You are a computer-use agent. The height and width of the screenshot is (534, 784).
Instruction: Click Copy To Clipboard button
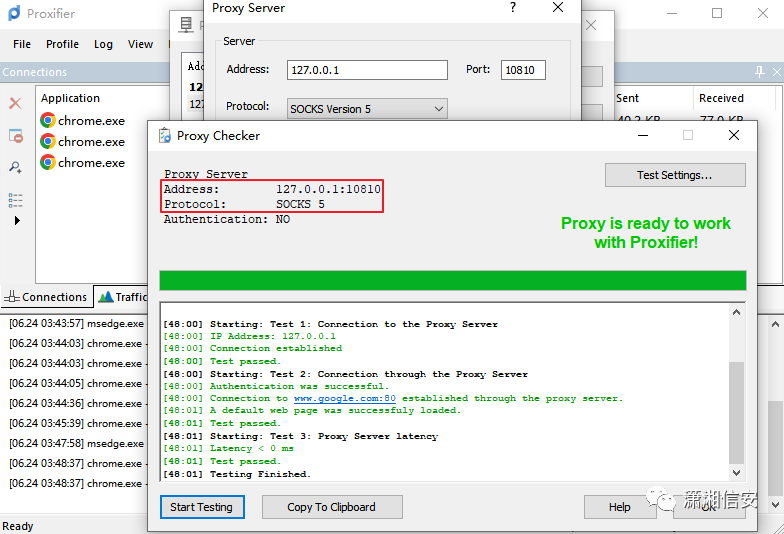332,507
